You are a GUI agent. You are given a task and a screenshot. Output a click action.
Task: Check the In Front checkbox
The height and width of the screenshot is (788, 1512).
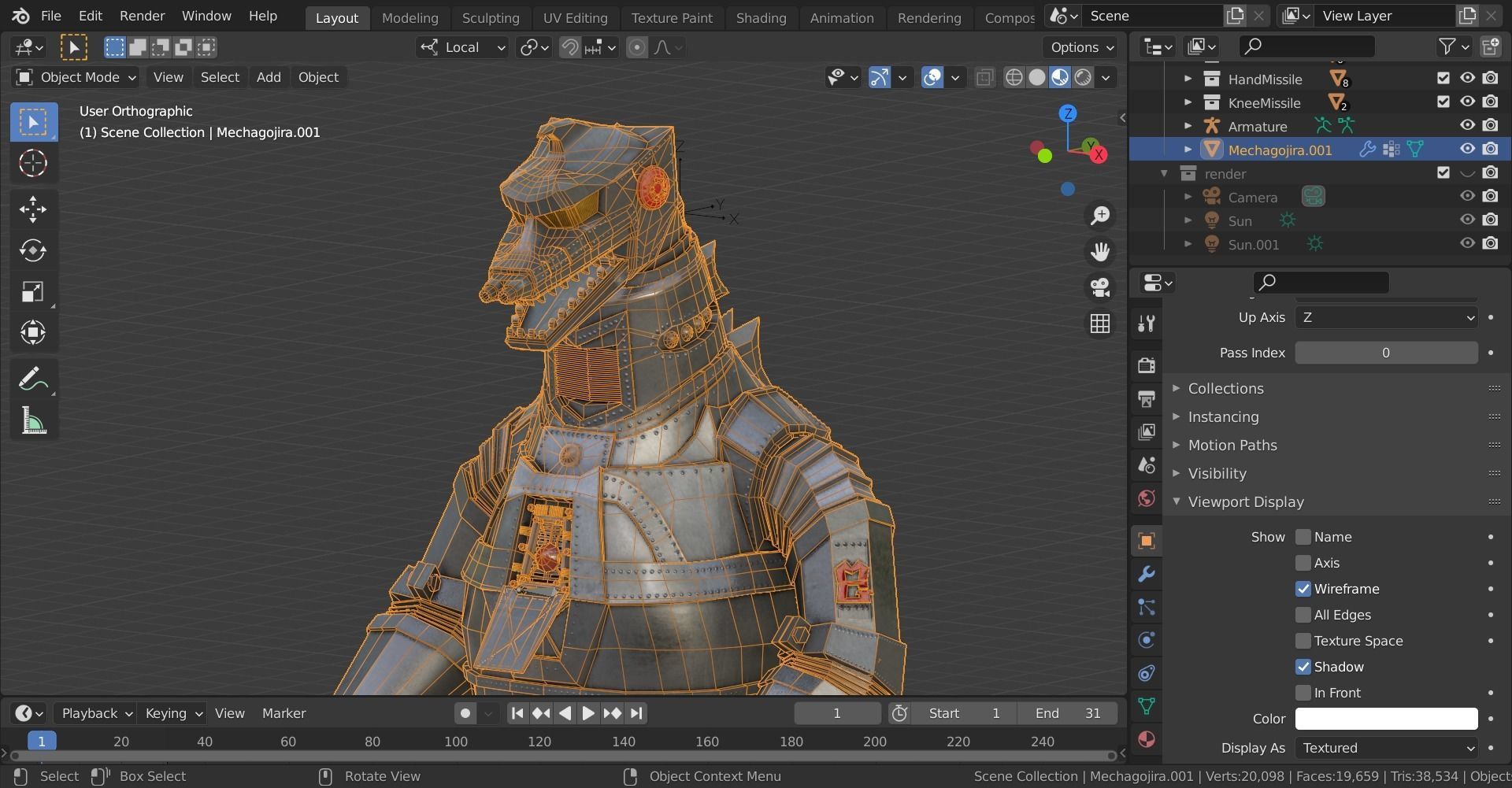click(1303, 693)
